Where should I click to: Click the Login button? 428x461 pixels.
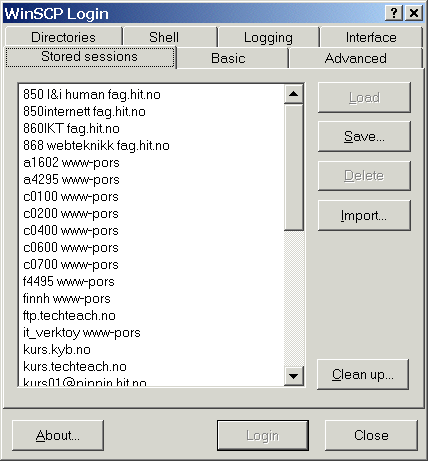(x=263, y=435)
